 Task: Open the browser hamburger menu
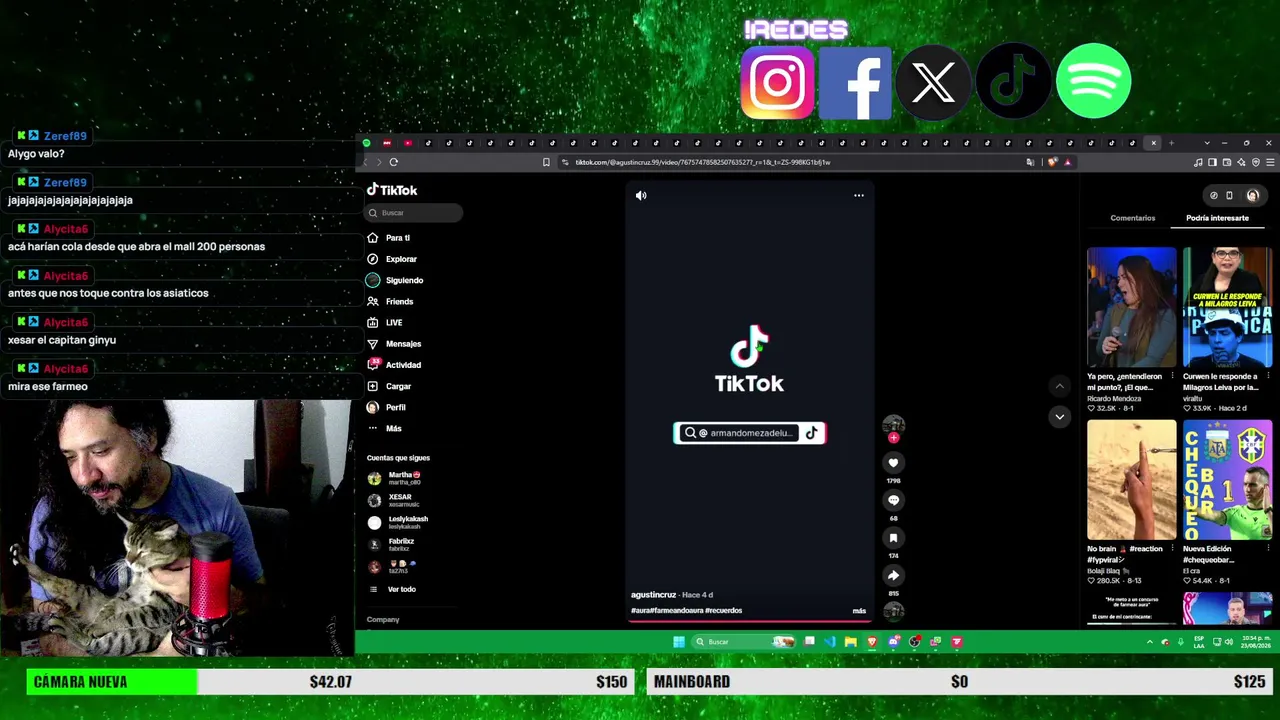(x=1270, y=162)
